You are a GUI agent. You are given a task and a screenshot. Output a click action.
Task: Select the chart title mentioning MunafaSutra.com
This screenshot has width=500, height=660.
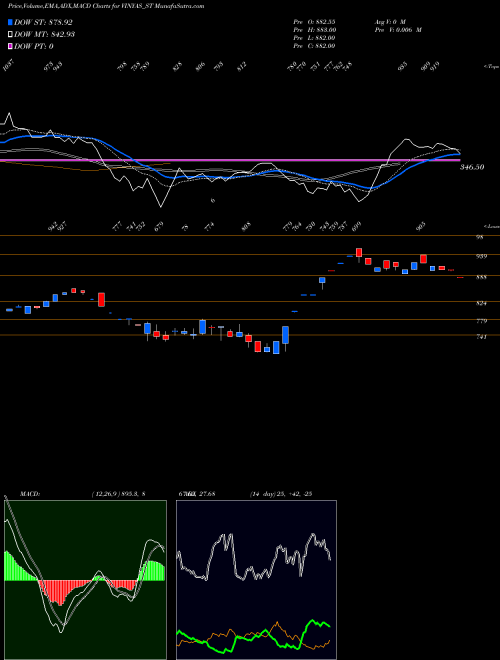[106, 6]
